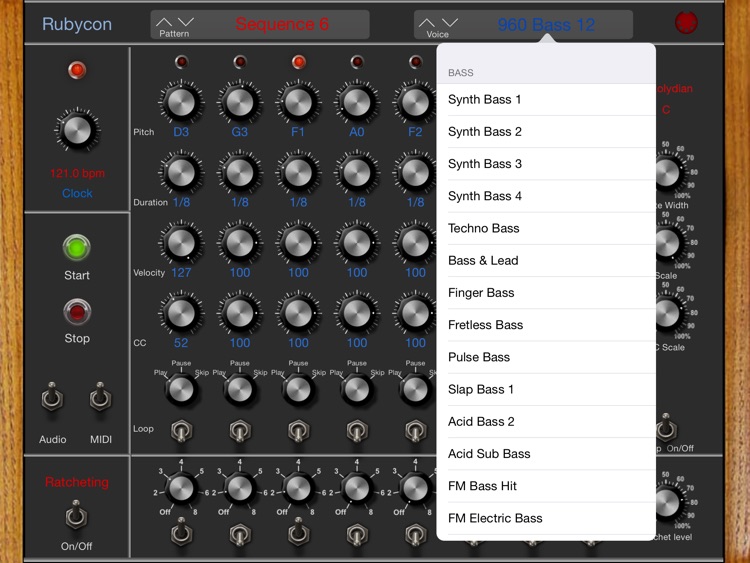
Task: Toggle the second step Loop switch
Action: click(x=240, y=431)
